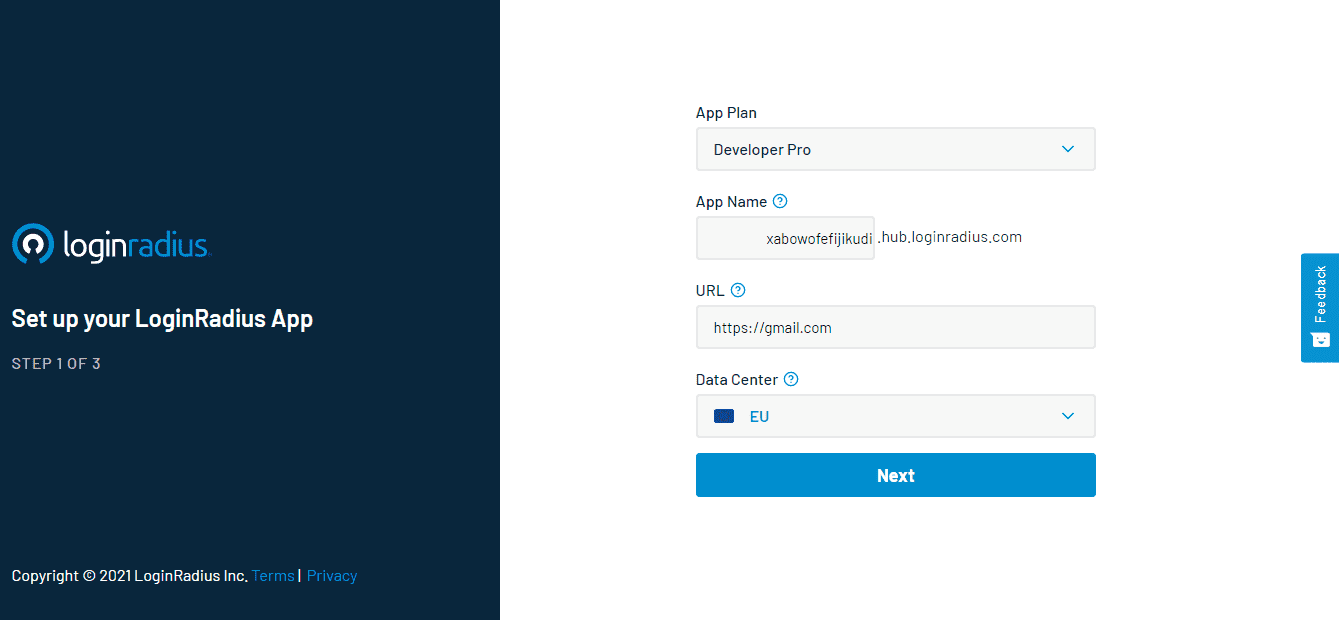Click the question mark icon next to URL
The width and height of the screenshot is (1339, 620).
pos(738,290)
